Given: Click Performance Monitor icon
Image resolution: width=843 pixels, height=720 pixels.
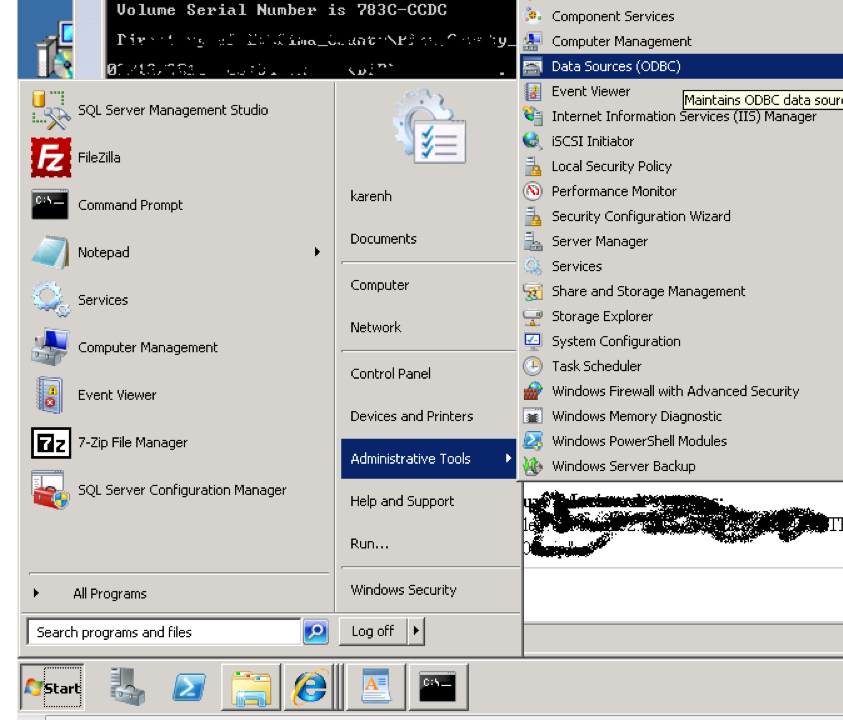Looking at the screenshot, I should (x=533, y=191).
